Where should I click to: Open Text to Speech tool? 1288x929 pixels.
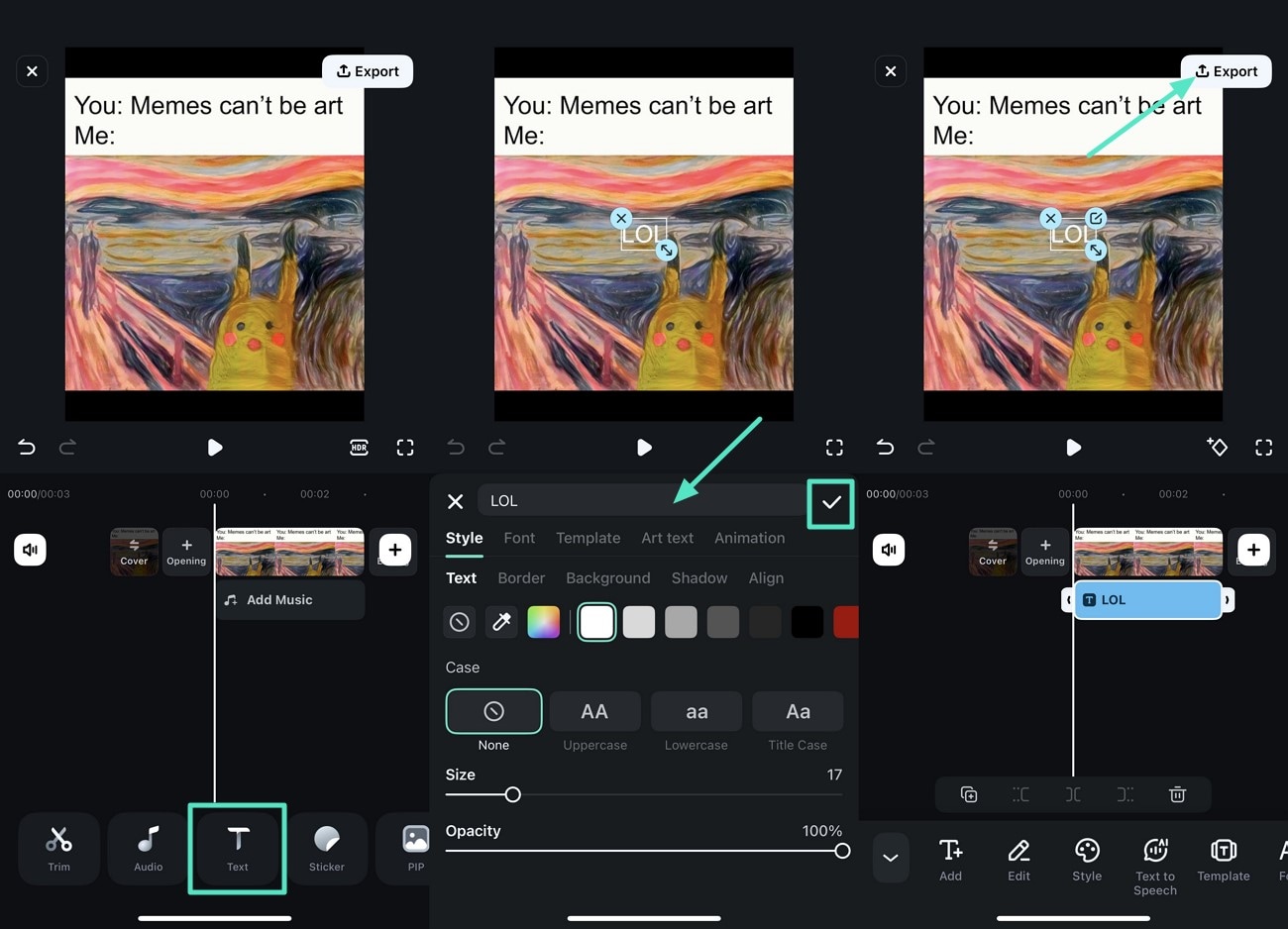(x=1155, y=867)
